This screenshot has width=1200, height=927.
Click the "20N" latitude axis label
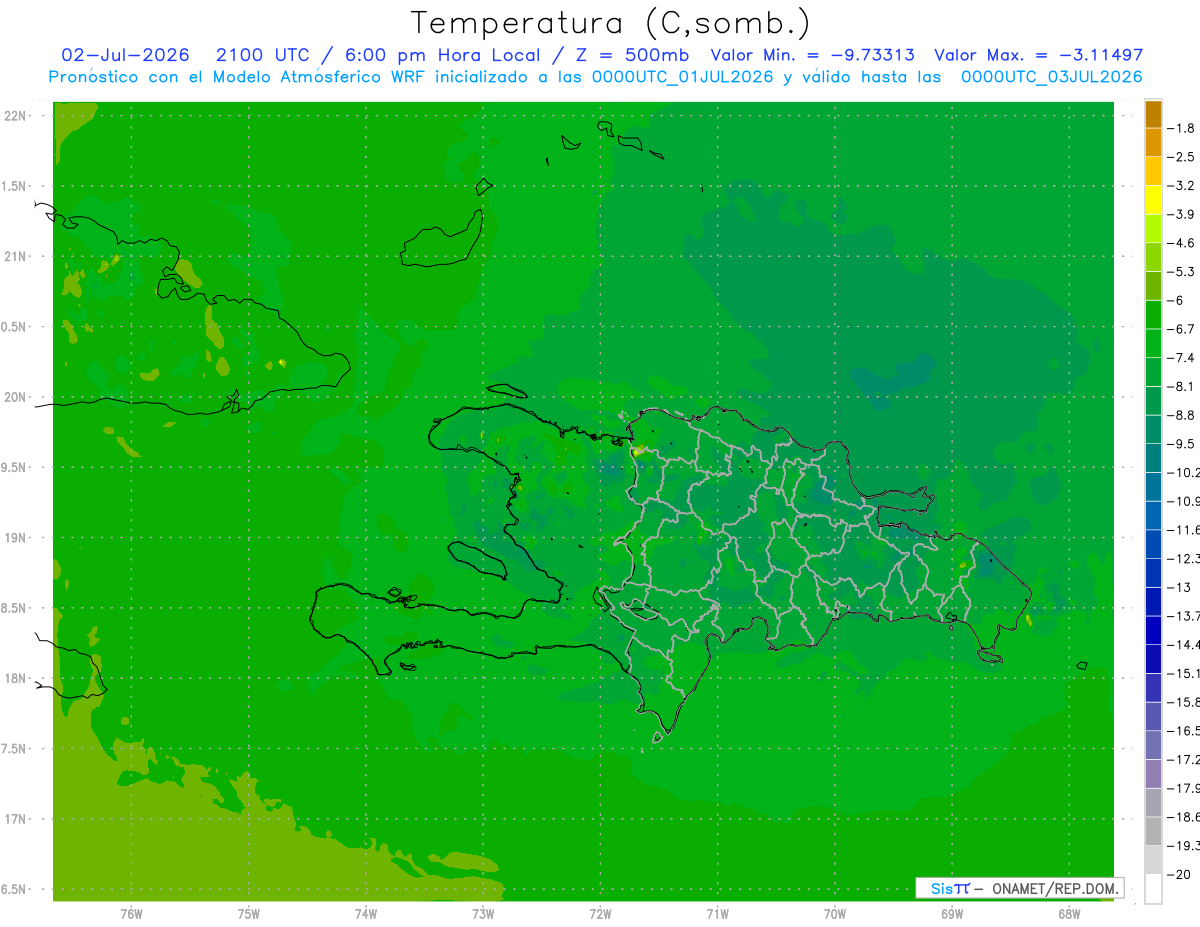point(16,397)
